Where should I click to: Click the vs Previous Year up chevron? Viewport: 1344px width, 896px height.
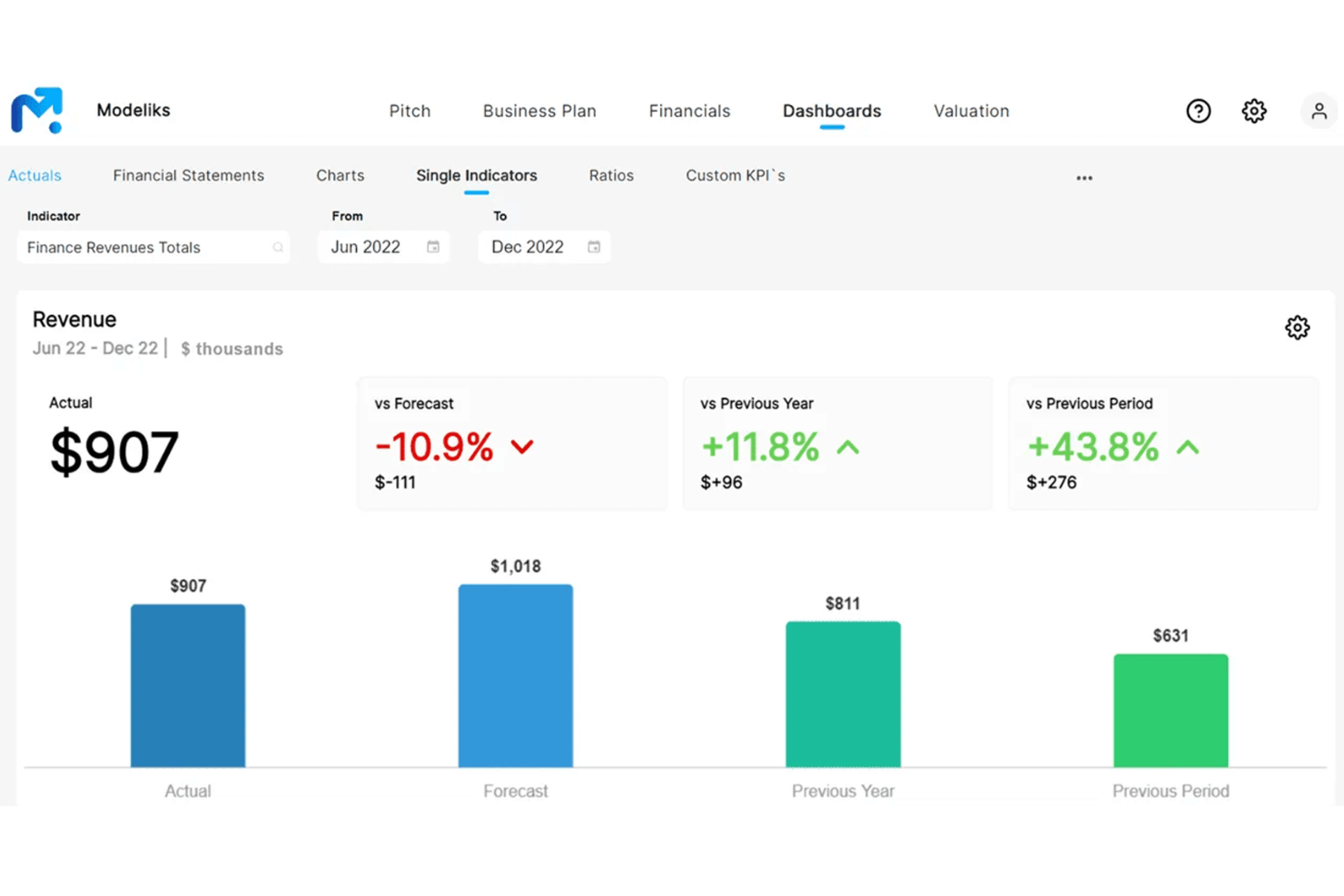(848, 447)
